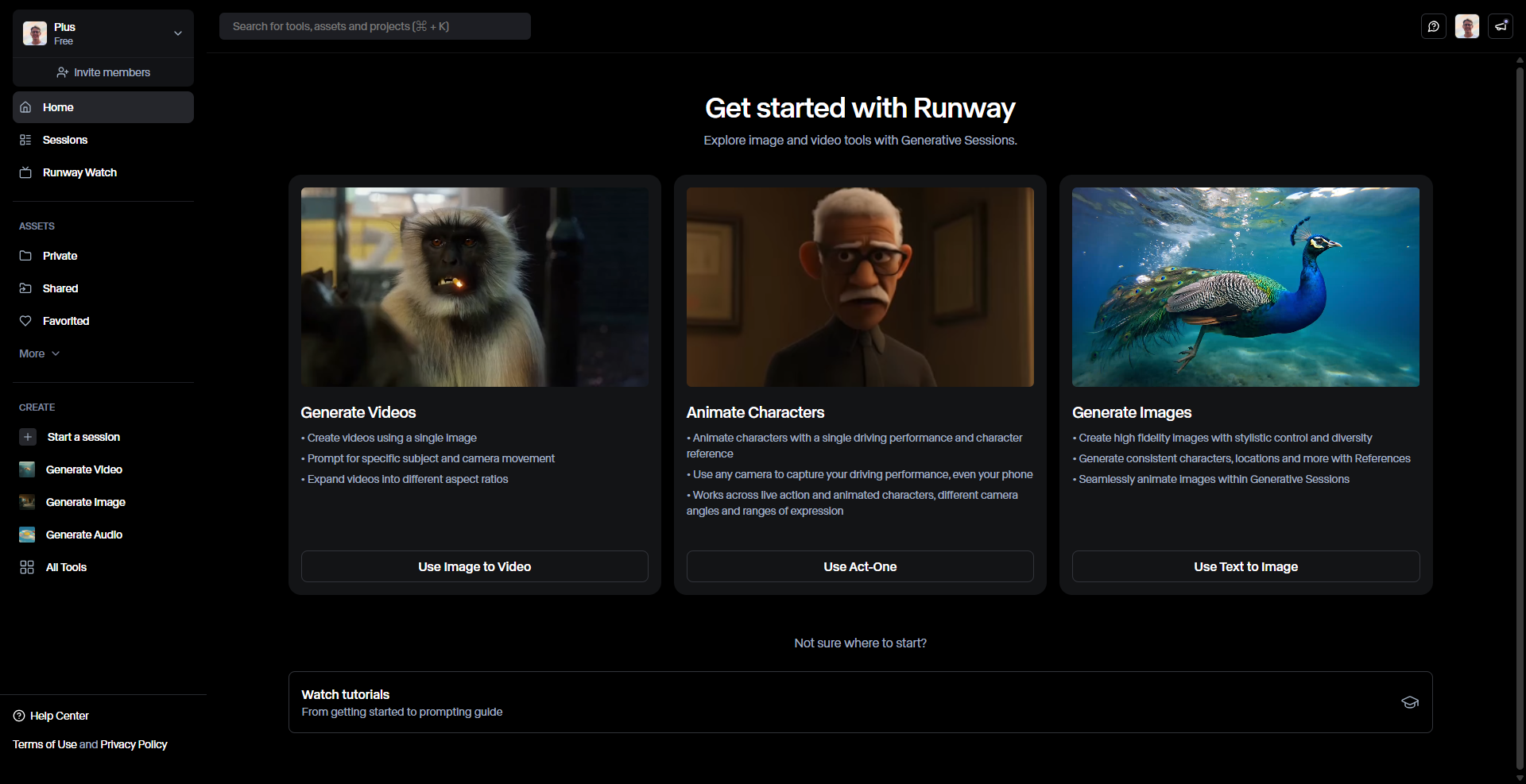
Task: Click the peacock Generate Images thumbnail
Action: pos(1245,287)
